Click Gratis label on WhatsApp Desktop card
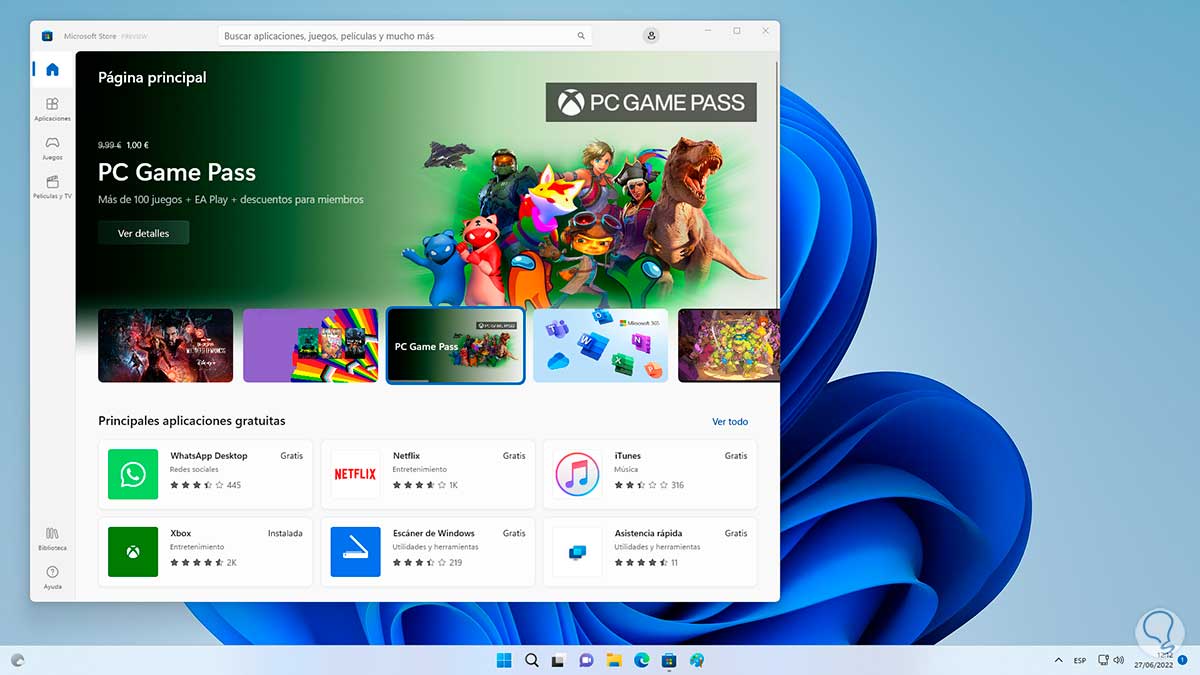 [x=291, y=456]
